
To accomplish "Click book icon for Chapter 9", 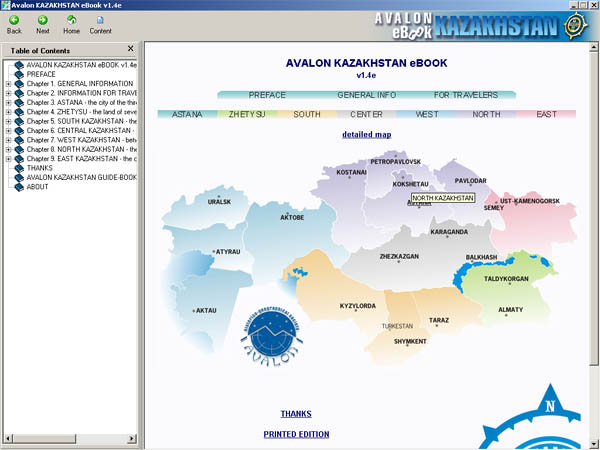I will point(19,159).
